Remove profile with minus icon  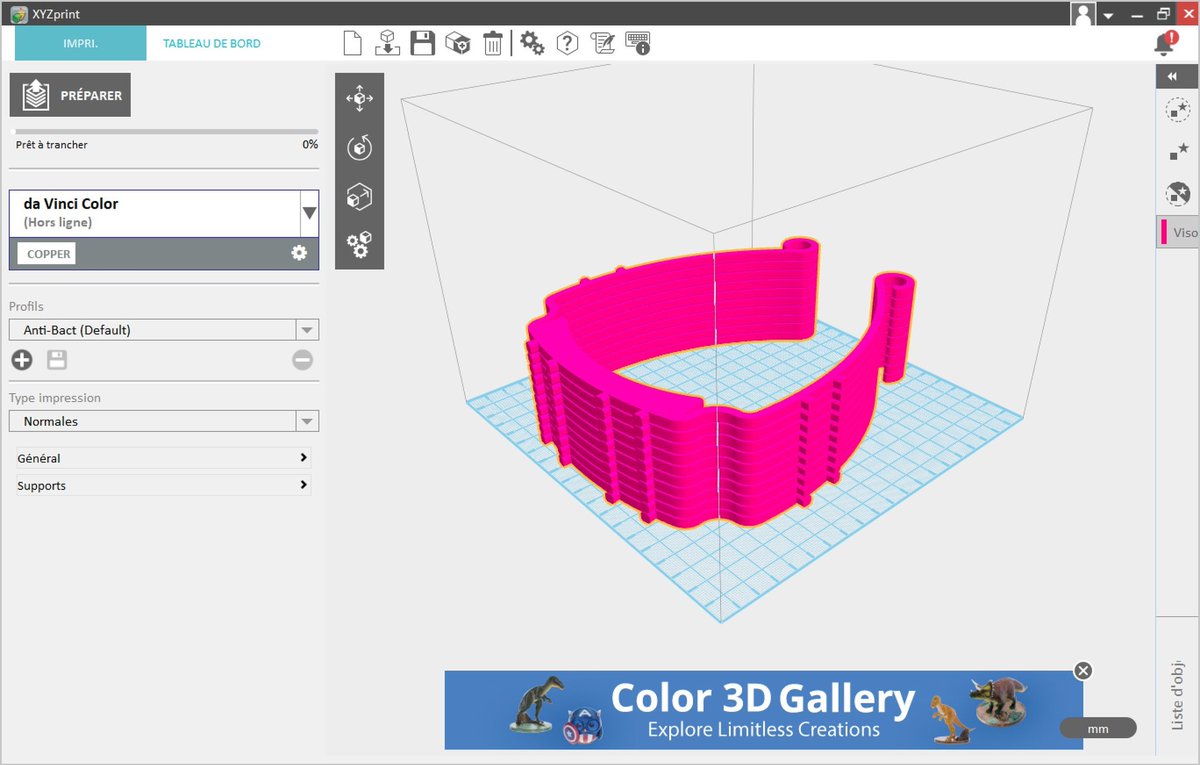303,360
